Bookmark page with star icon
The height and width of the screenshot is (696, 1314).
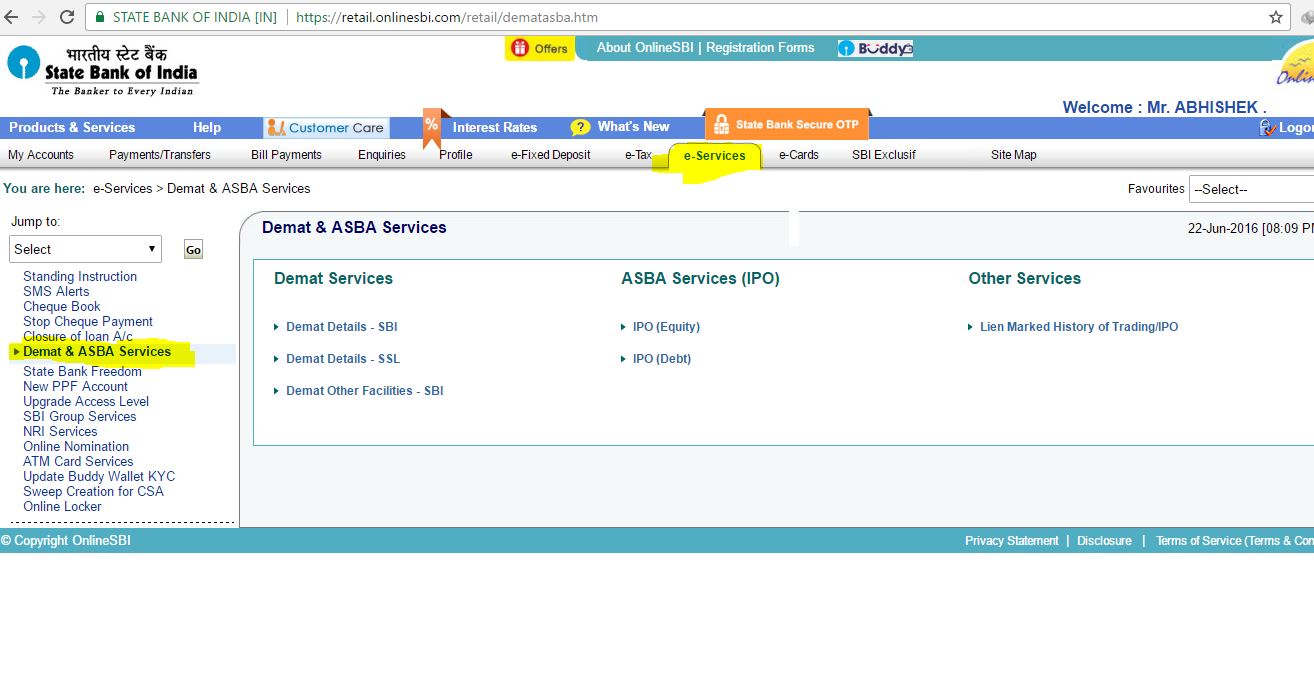(1276, 17)
